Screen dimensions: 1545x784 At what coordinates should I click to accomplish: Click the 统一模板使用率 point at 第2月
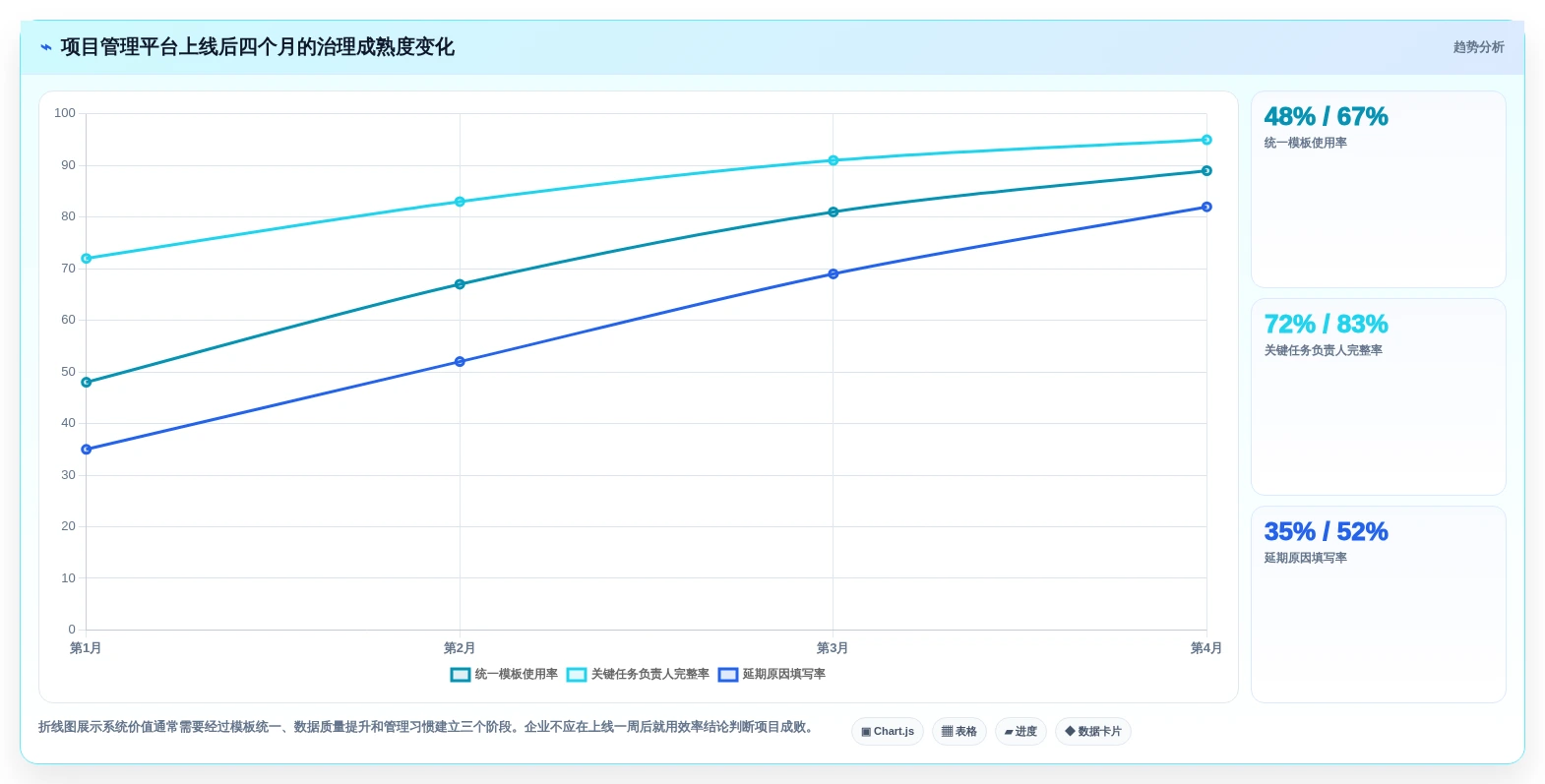pos(460,284)
